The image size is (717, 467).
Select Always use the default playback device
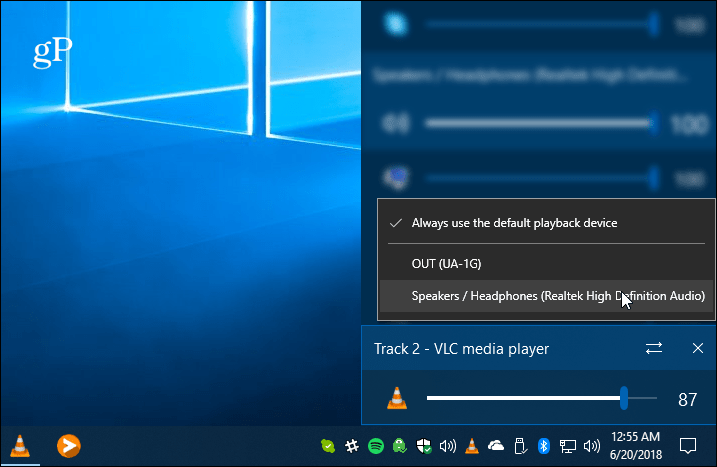[547, 223]
